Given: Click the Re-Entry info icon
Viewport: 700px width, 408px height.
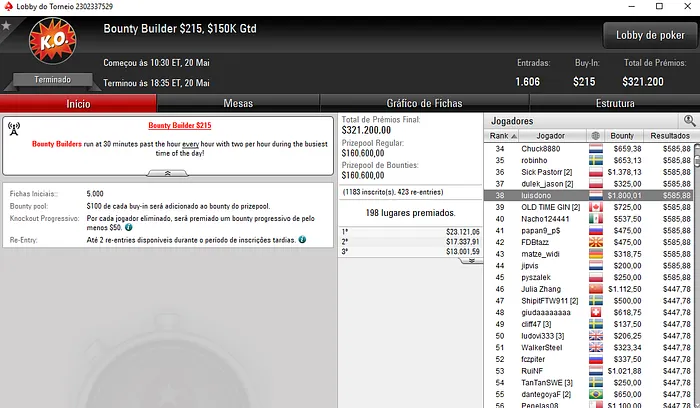Looking at the screenshot, I should 302,240.
